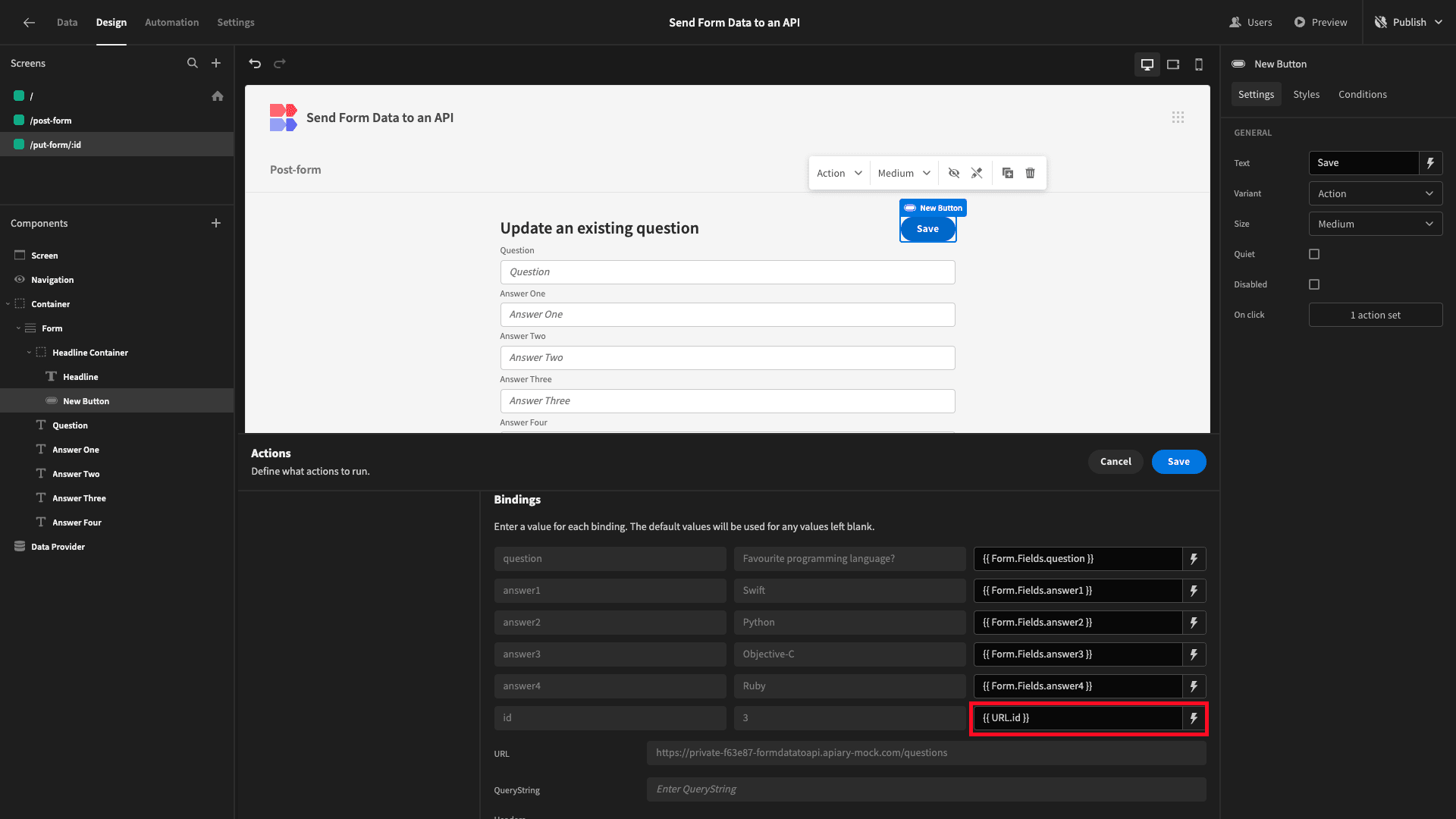Switch to the Automation tab

coord(171,22)
